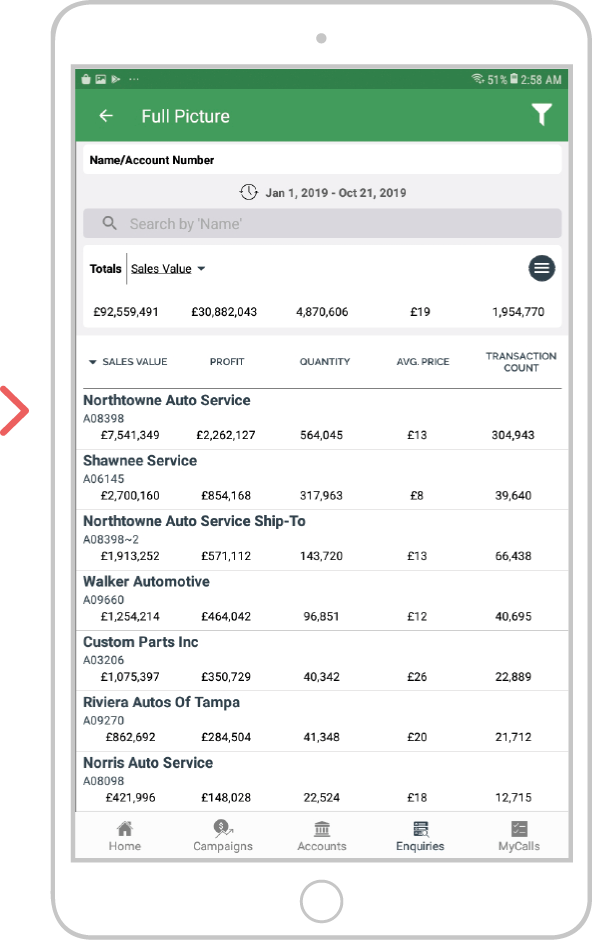Go to the Home tab icon
Viewport: 592px width, 940px height.
click(125, 828)
